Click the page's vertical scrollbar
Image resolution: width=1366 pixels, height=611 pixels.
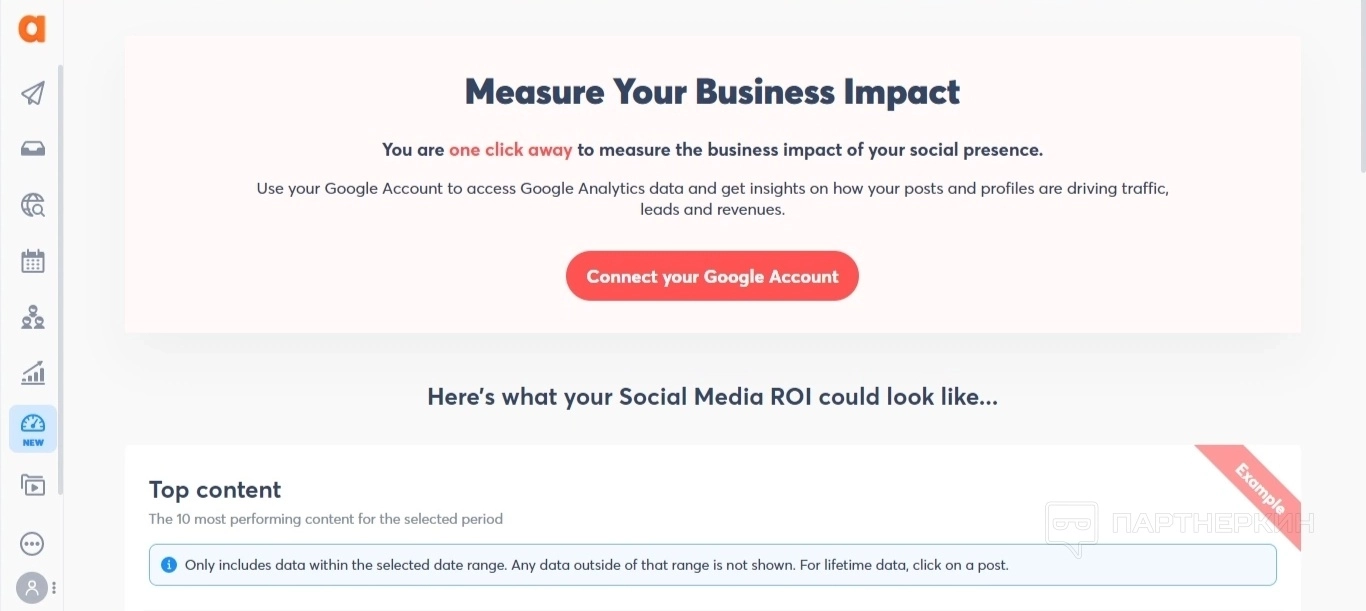click(x=1360, y=90)
